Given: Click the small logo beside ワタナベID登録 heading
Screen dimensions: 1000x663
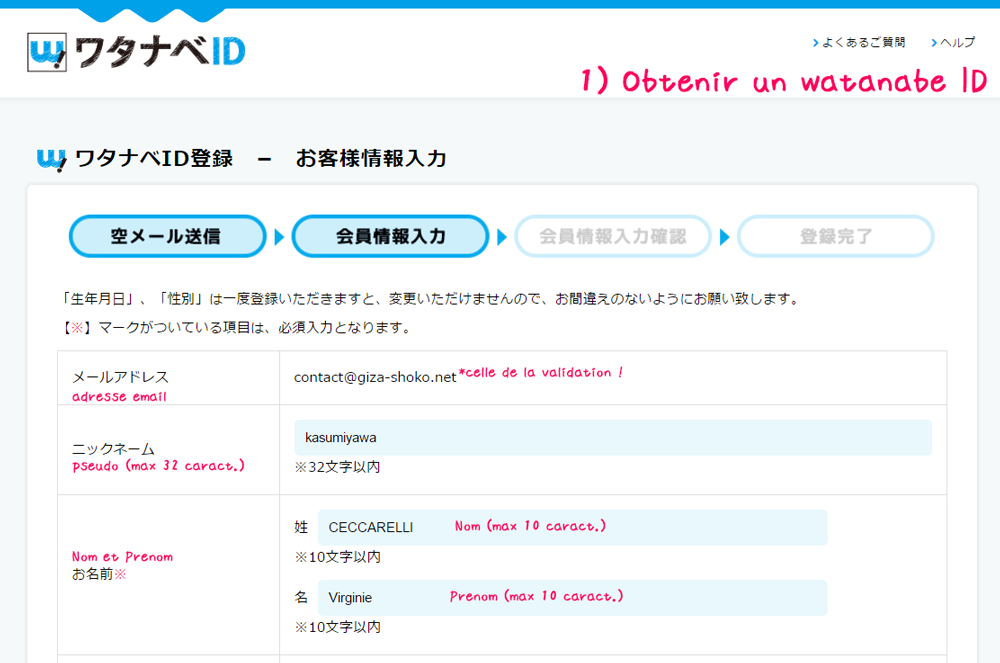Looking at the screenshot, I should tap(52, 159).
